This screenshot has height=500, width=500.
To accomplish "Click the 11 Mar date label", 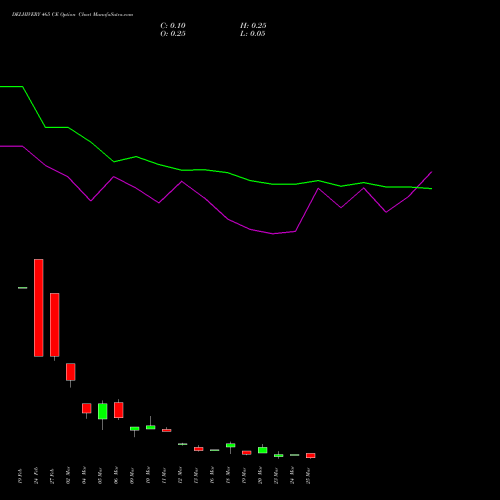I will (x=164, y=476).
